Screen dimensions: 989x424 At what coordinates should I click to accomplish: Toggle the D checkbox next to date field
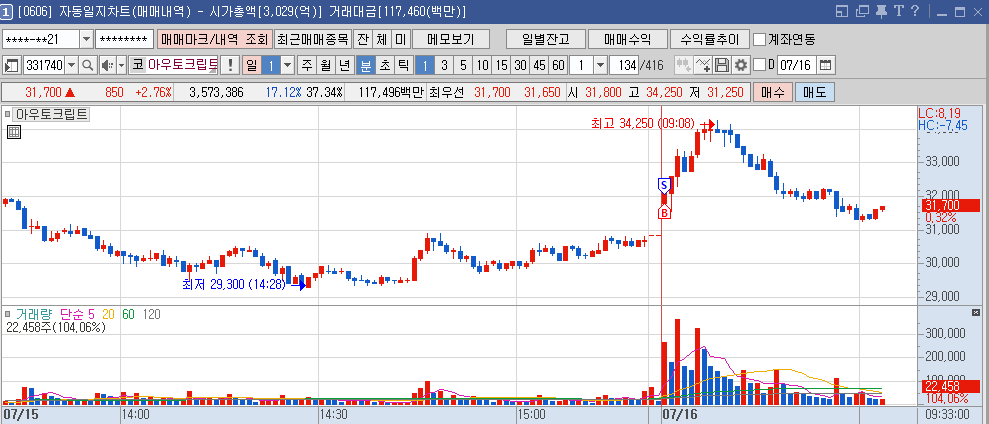(759, 65)
